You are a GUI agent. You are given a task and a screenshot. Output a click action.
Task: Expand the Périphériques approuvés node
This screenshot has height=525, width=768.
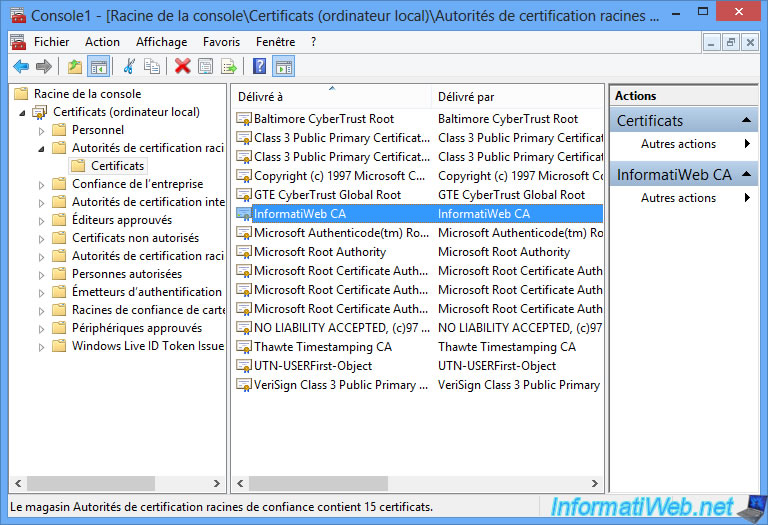41,329
